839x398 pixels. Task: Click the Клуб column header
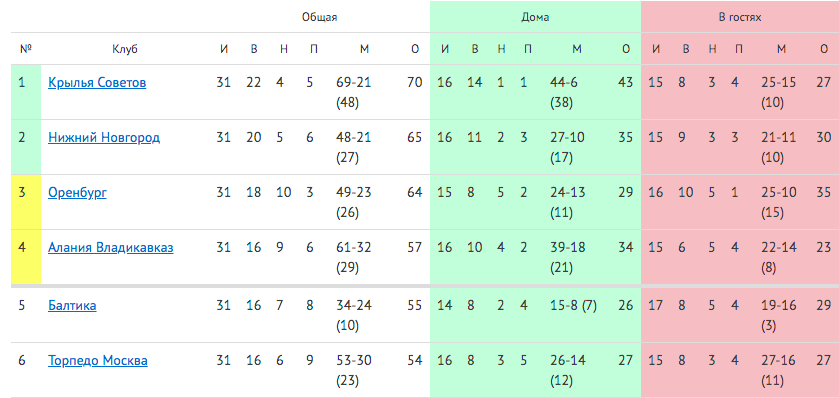[x=125, y=49]
